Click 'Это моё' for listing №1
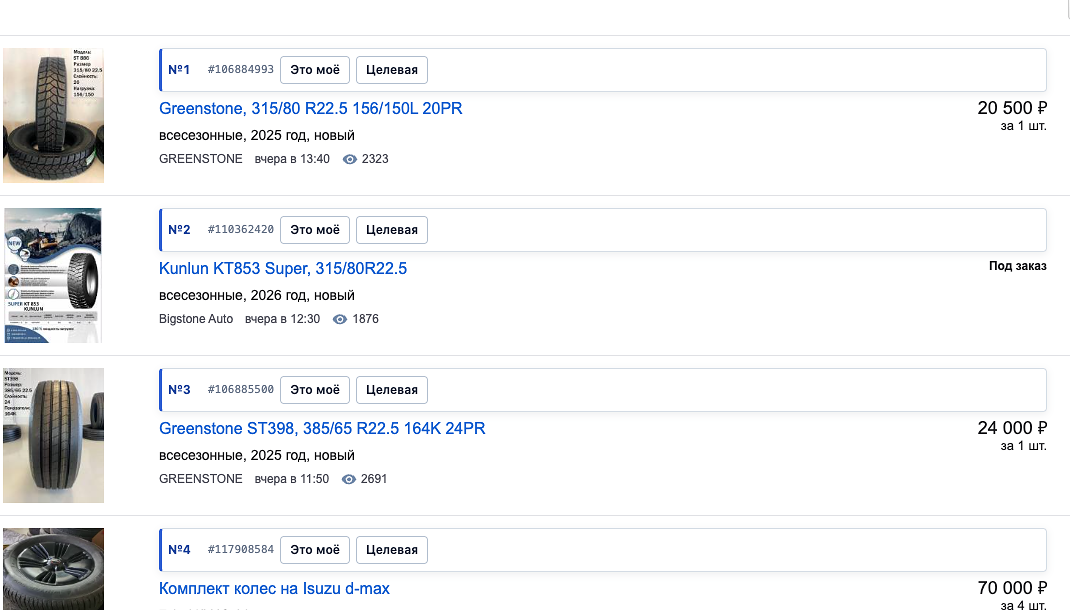Image resolution: width=1070 pixels, height=610 pixels. 315,70
